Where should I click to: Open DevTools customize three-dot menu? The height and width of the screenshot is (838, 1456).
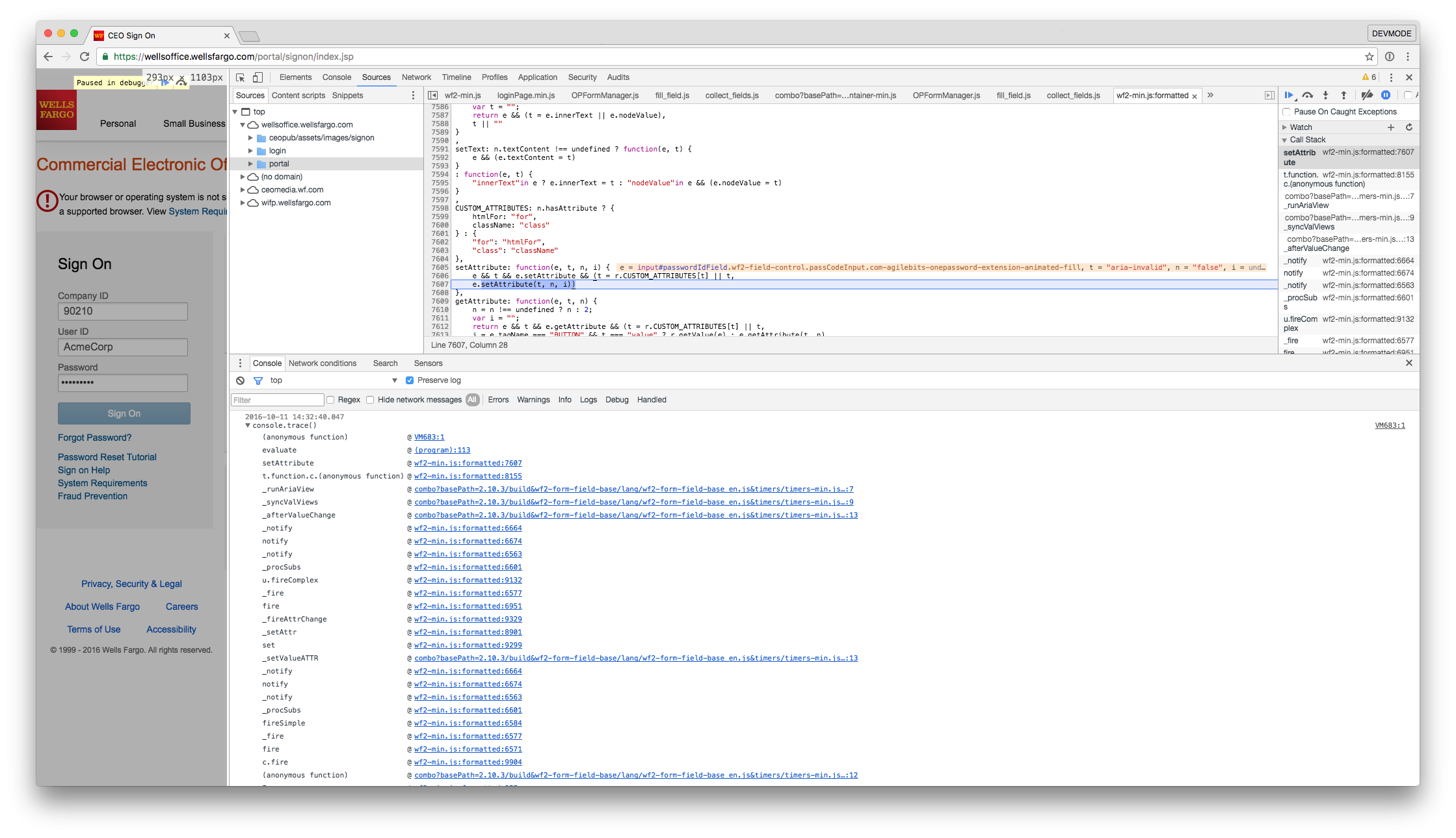(x=1391, y=77)
